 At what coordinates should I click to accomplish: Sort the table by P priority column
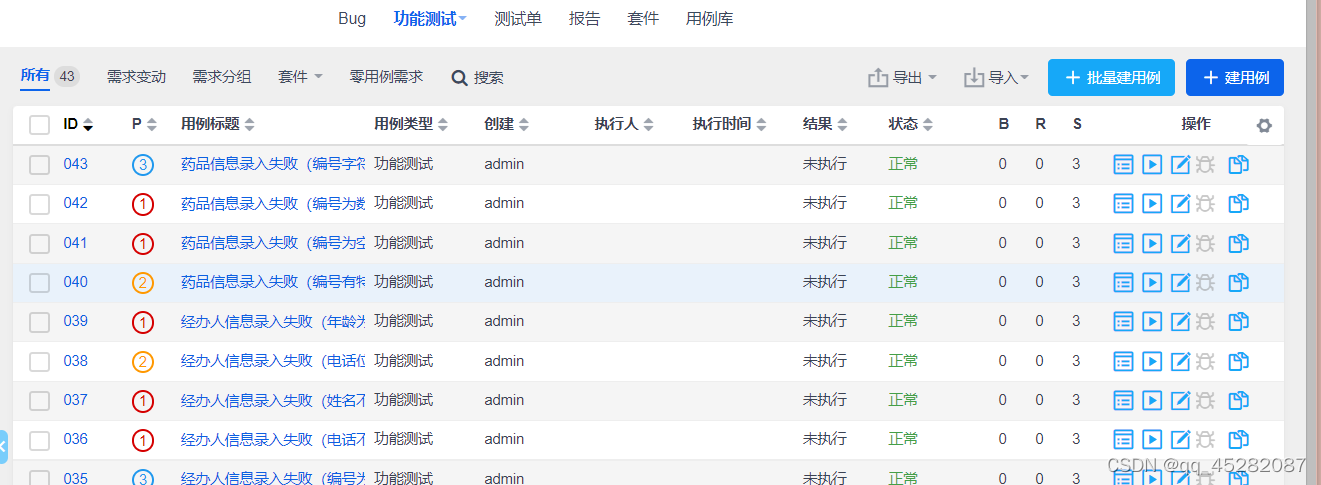[144, 124]
